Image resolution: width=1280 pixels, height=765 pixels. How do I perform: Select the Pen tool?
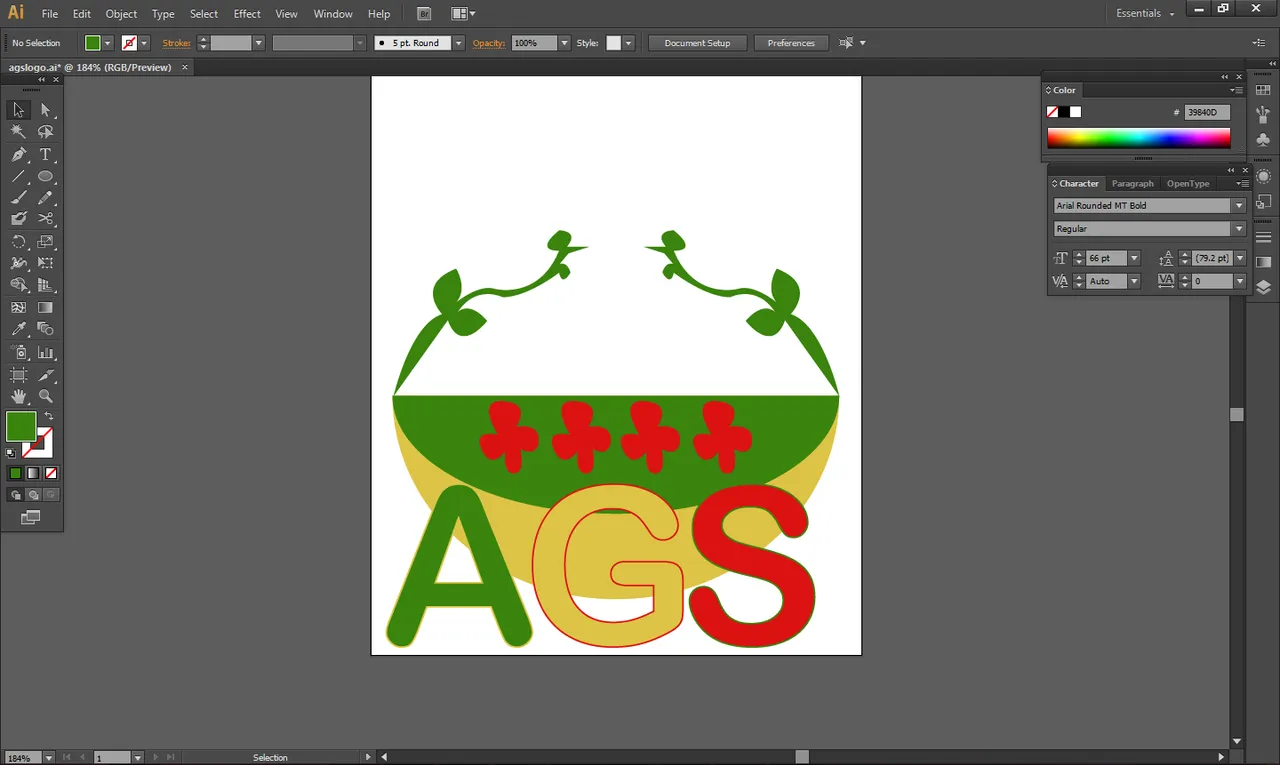tap(18, 155)
